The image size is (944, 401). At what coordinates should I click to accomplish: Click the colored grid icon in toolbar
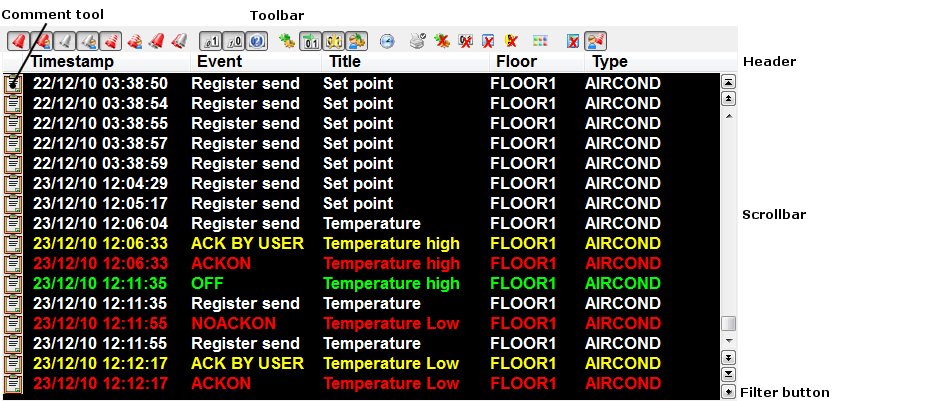coord(540,42)
